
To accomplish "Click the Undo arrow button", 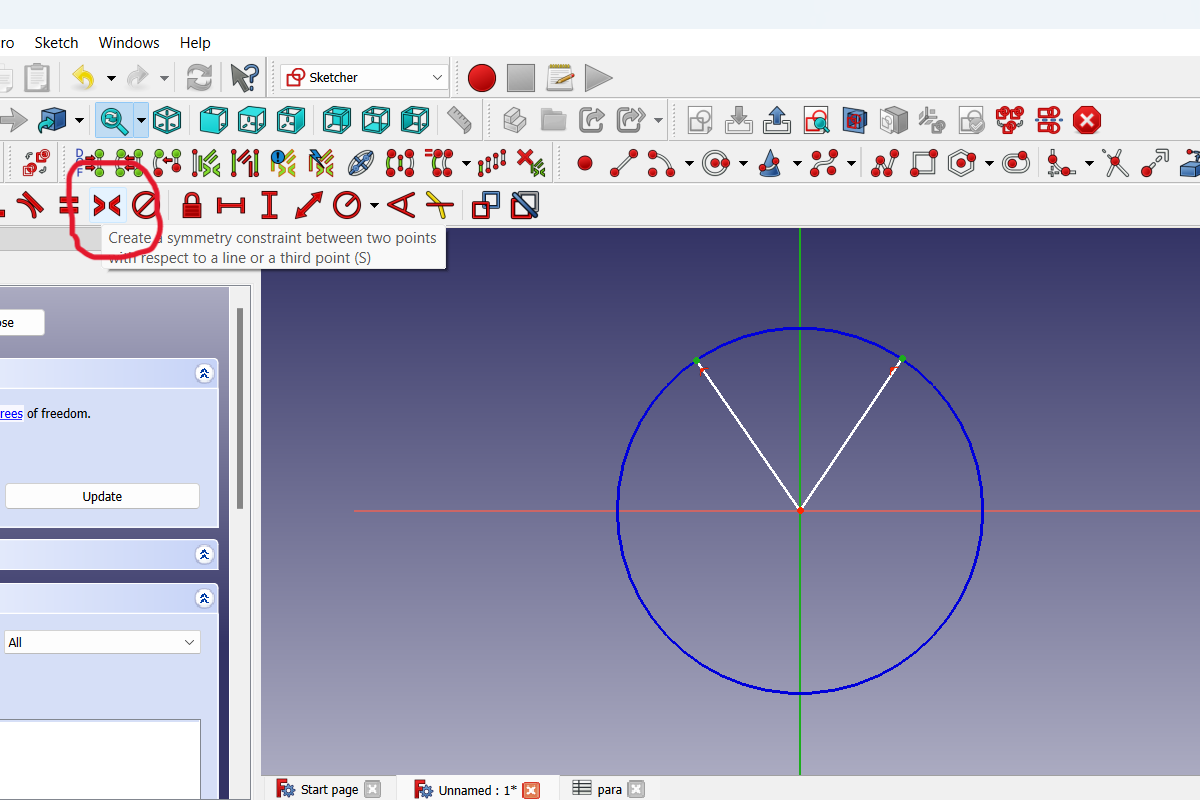I will point(84,77).
